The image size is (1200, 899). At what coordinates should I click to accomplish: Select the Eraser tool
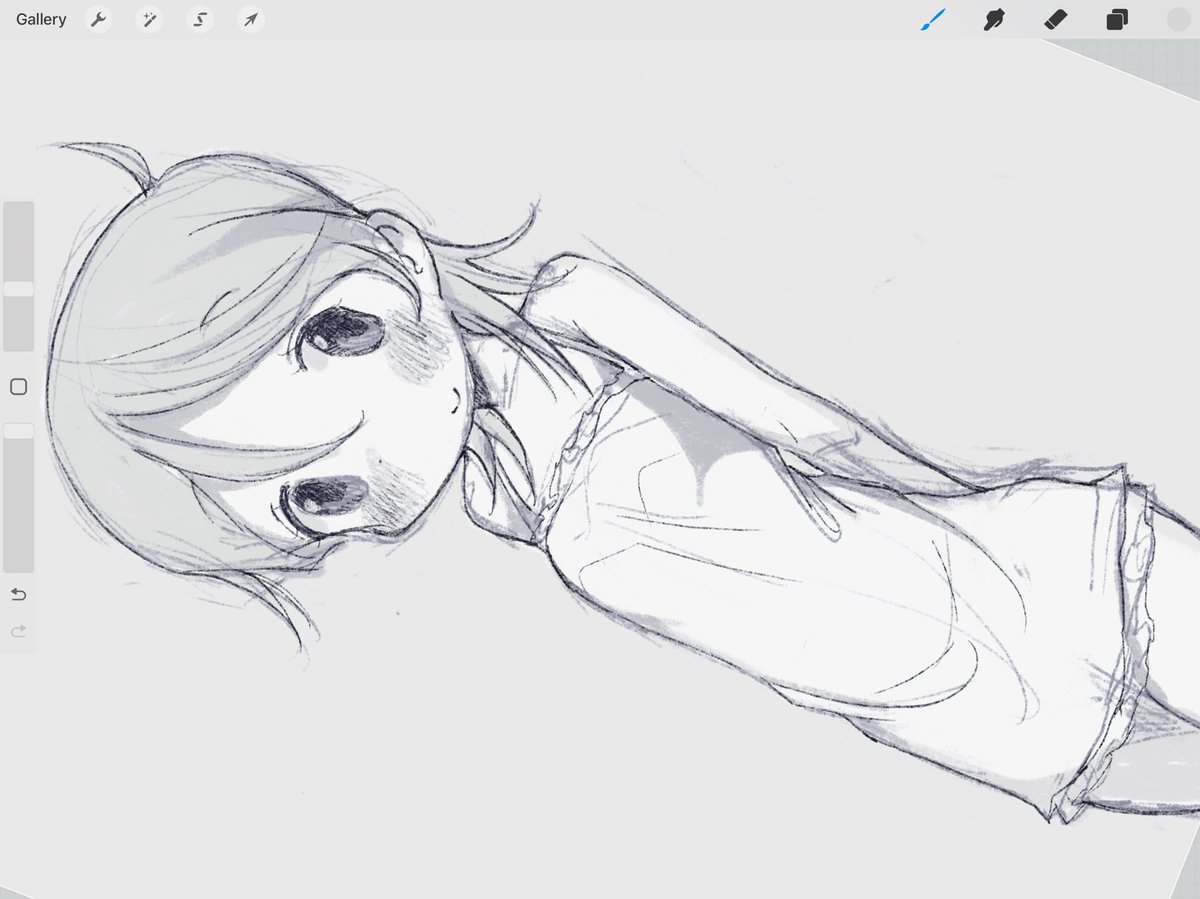click(1055, 19)
